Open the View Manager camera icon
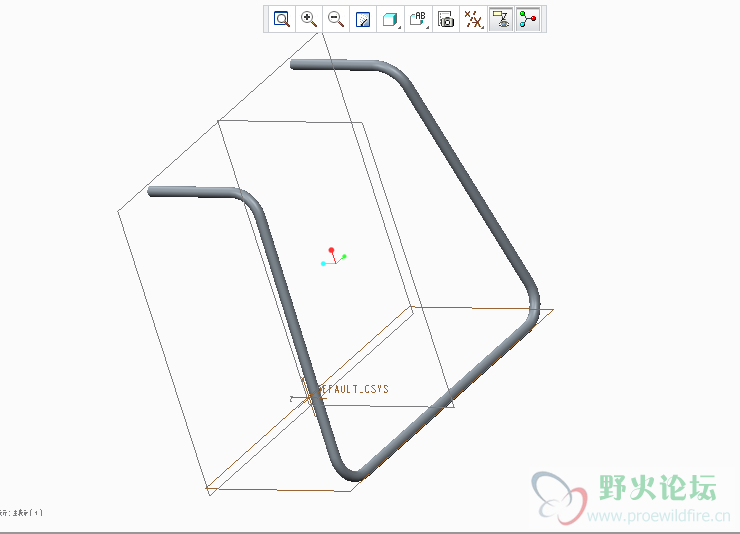The height and width of the screenshot is (534, 740). tap(446, 19)
